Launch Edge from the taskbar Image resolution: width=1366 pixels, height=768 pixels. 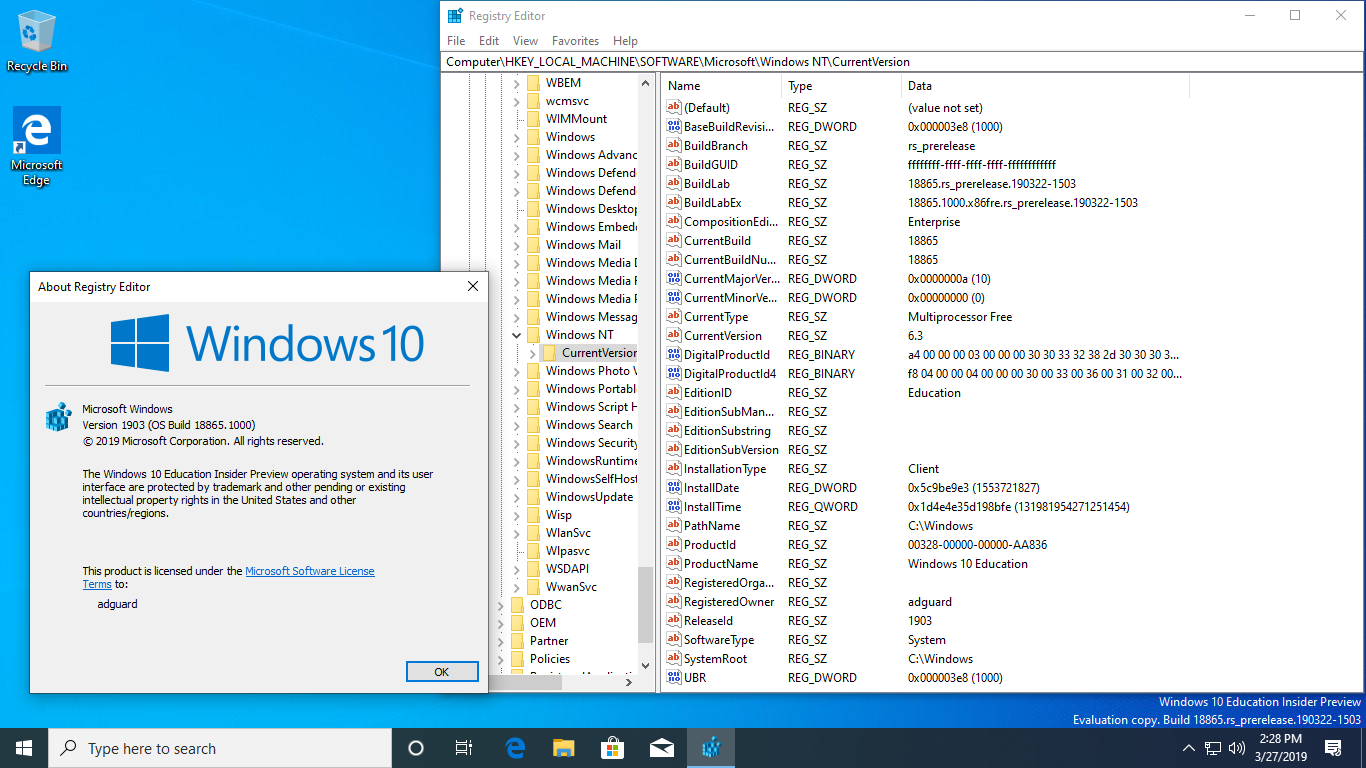(x=515, y=748)
